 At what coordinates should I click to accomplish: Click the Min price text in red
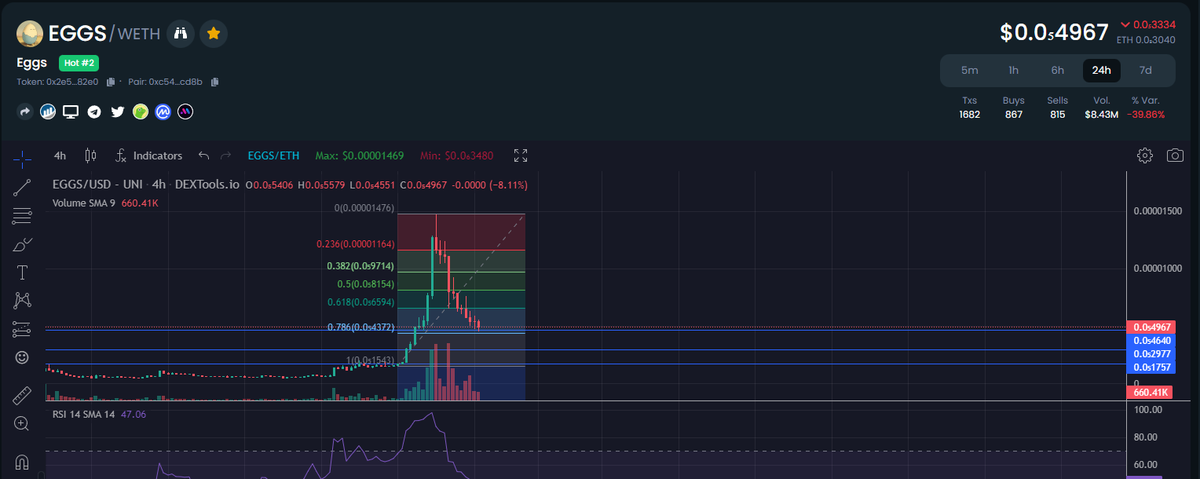458,156
